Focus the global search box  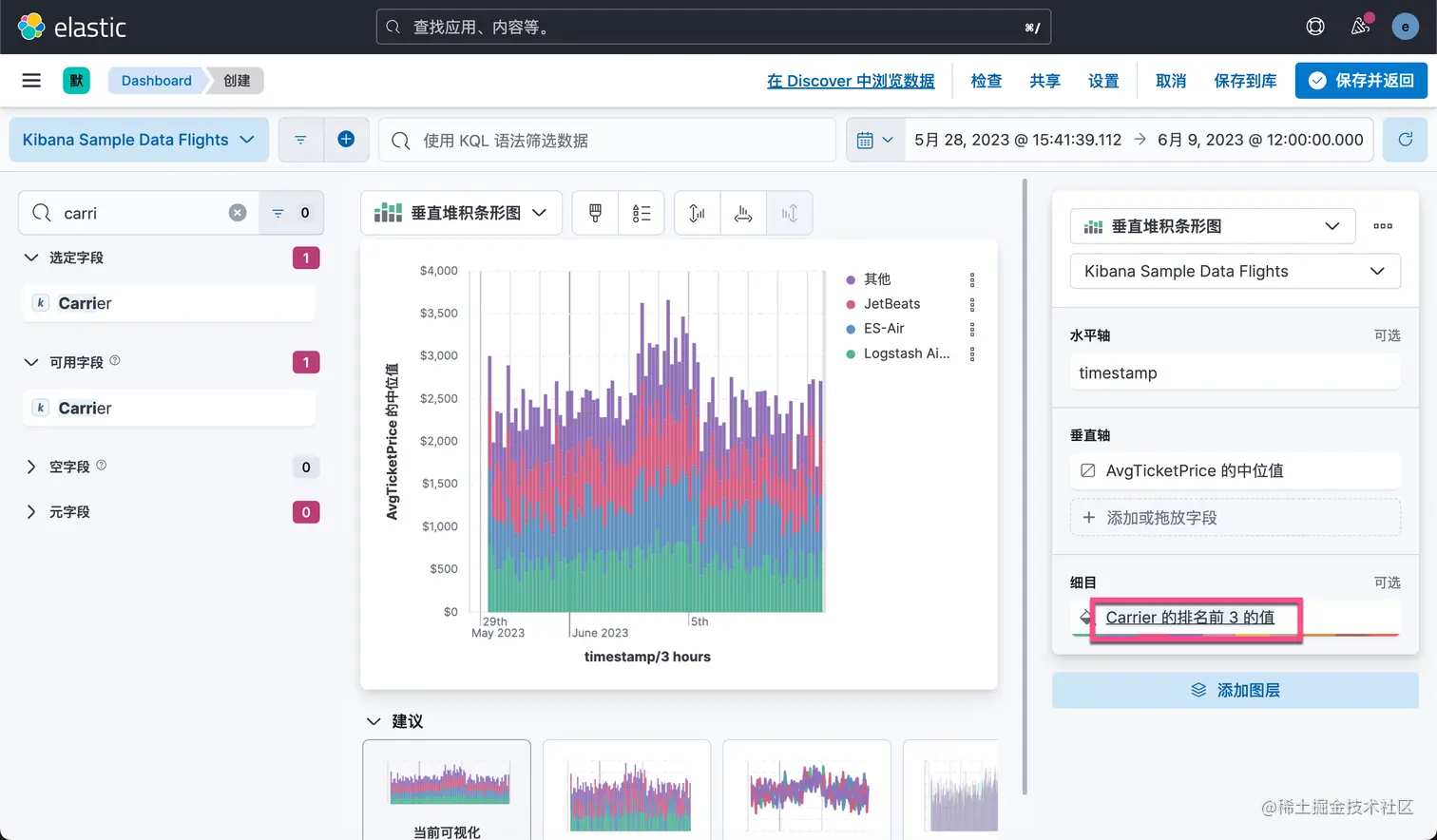tap(713, 28)
